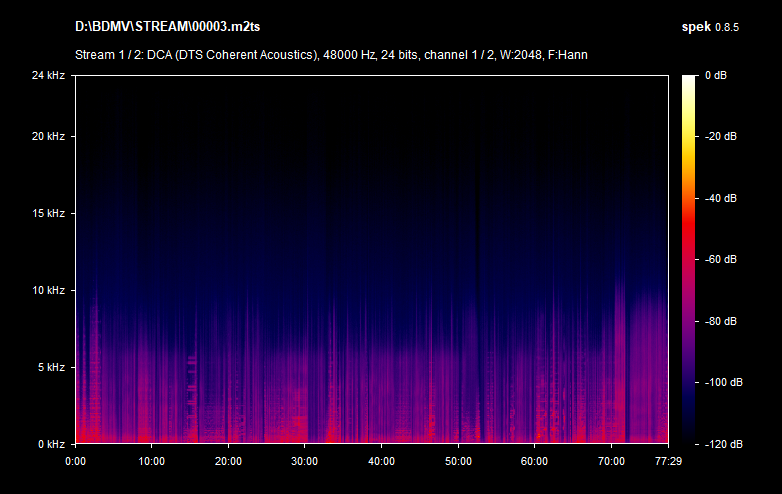Screen dimensions: 782x494
Task: Click the red section of the color scale
Action: [689, 250]
